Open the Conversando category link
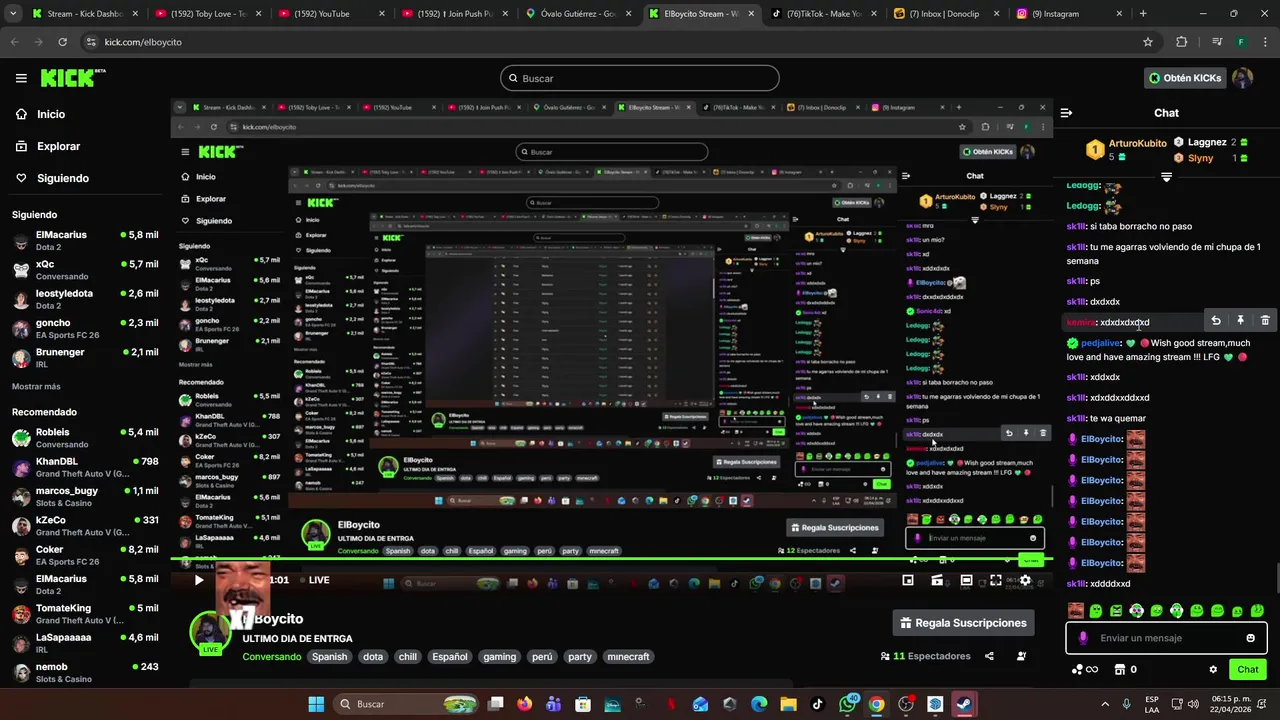The height and width of the screenshot is (720, 1280). [271, 657]
